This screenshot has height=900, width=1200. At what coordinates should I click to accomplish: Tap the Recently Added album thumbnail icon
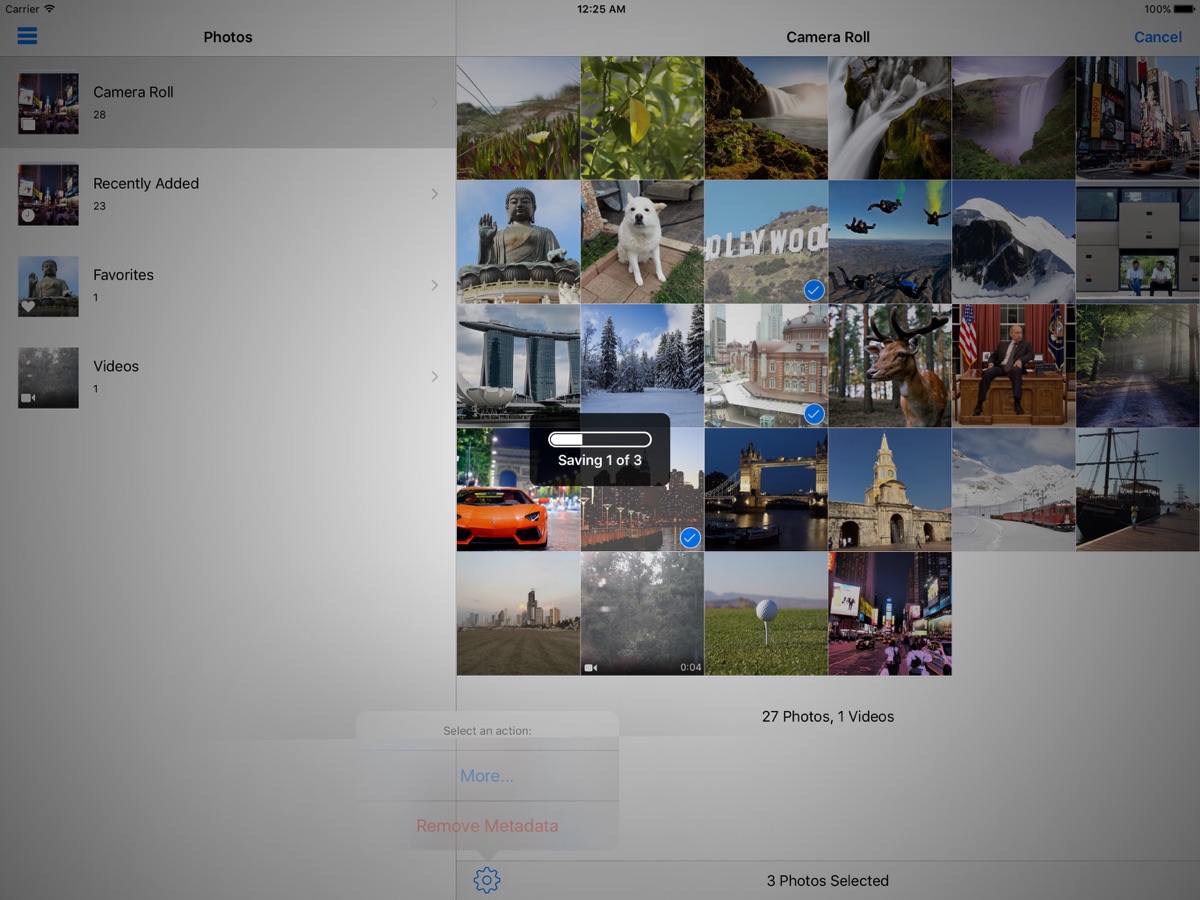tap(48, 194)
